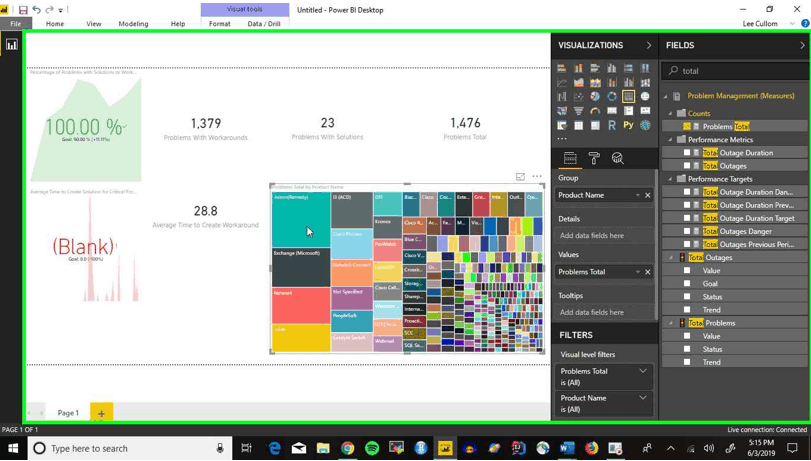Check Status under Total Problems KPI

point(687,349)
